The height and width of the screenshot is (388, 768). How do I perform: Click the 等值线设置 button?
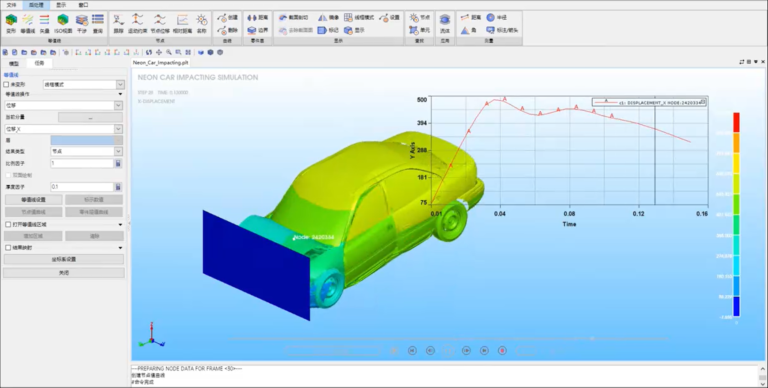click(34, 200)
